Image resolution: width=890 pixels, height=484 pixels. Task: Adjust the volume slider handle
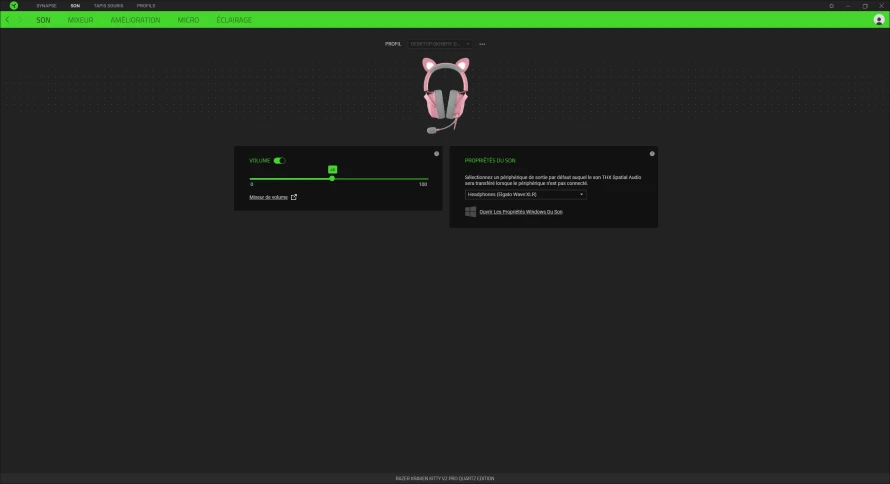332,179
